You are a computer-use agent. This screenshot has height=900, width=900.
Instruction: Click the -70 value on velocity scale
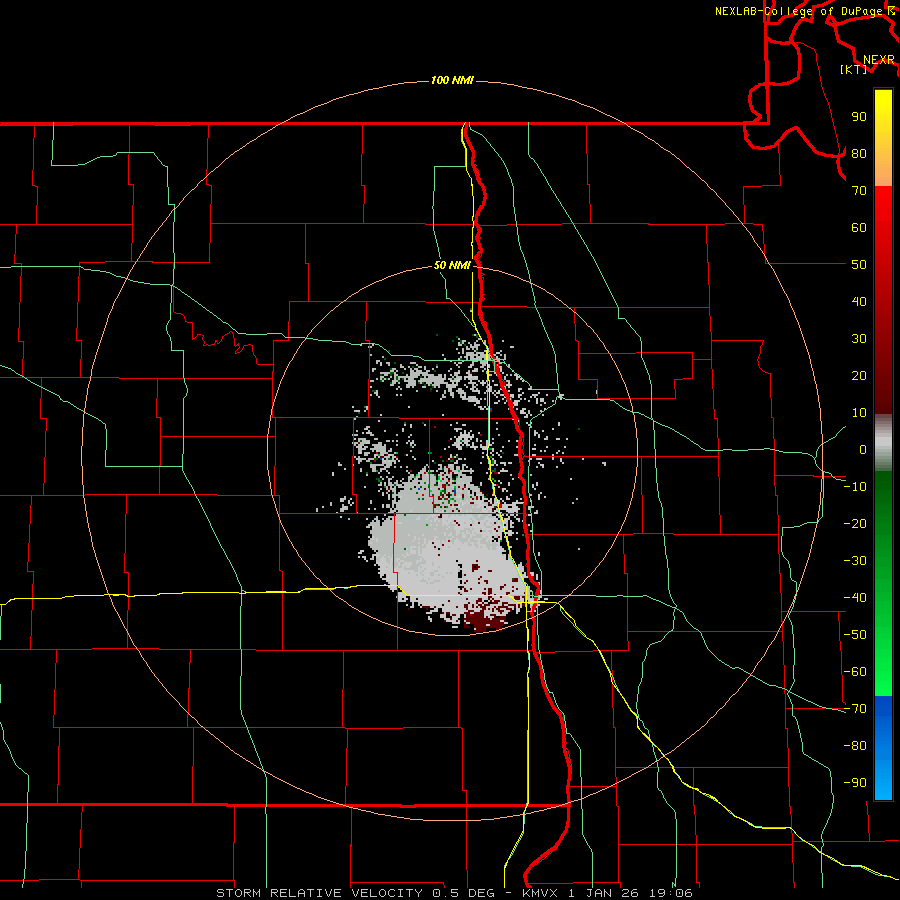tap(855, 709)
